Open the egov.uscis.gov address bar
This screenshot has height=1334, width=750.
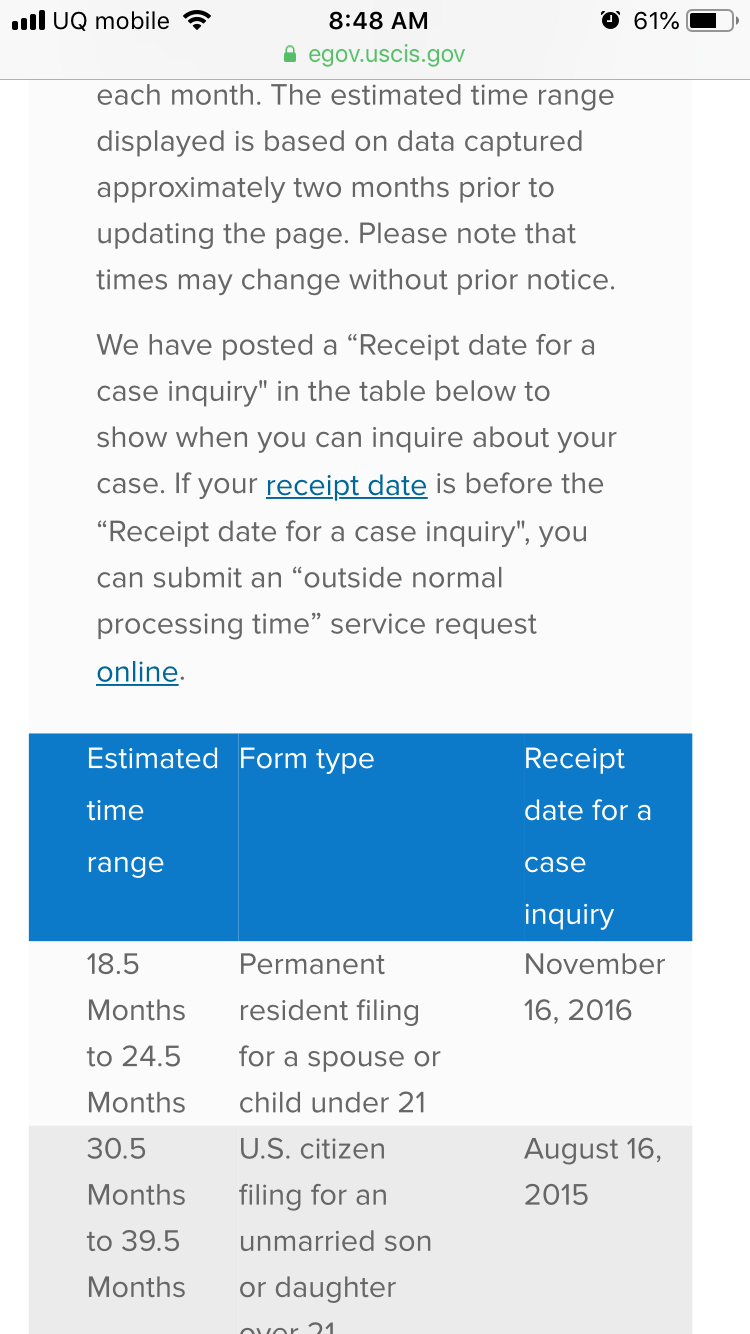tap(375, 54)
